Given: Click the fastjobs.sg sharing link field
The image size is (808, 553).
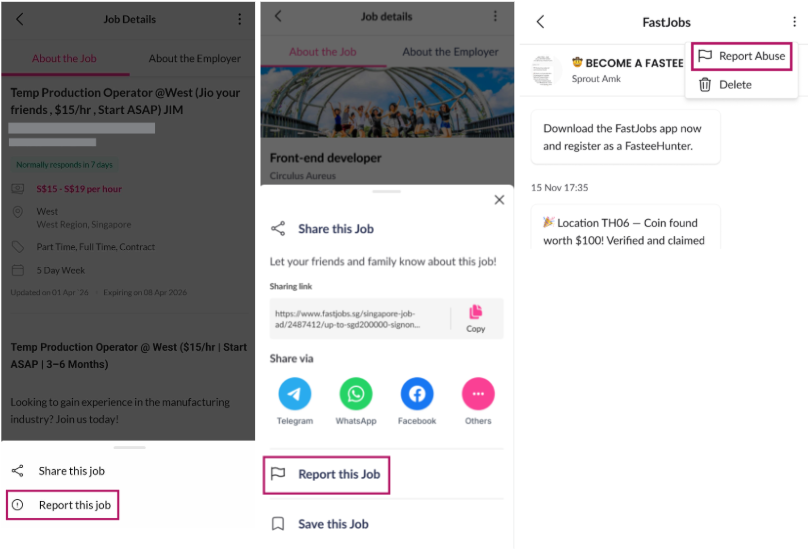Looking at the screenshot, I should click(359, 319).
